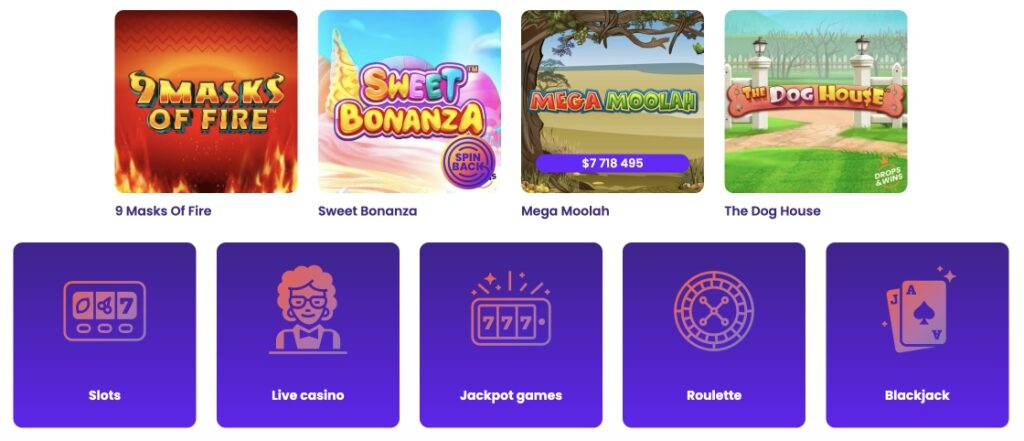Click the Spin Back badge on Sweet Bonanza
Viewport: 1024px width, 441px height.
click(469, 162)
